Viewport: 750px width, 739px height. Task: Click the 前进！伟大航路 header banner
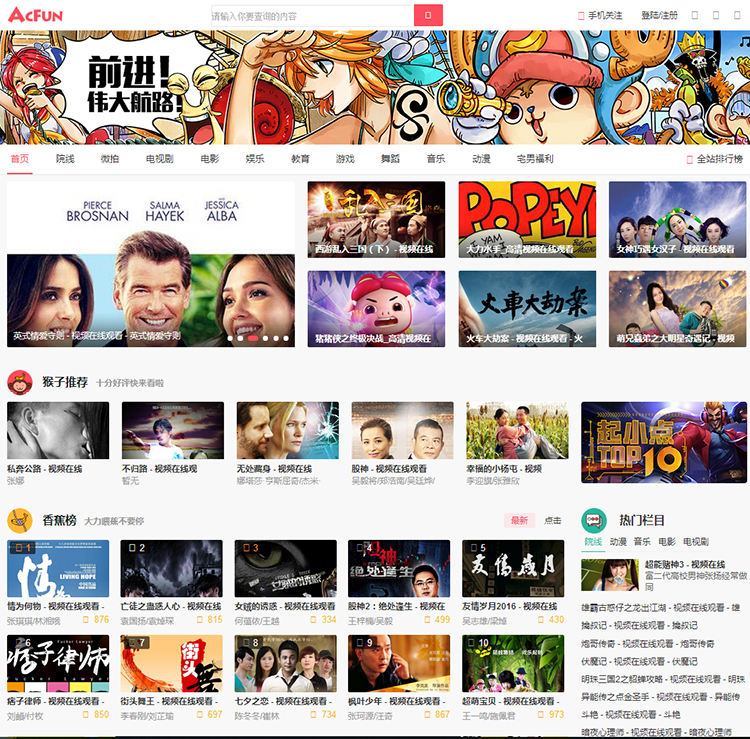click(375, 88)
